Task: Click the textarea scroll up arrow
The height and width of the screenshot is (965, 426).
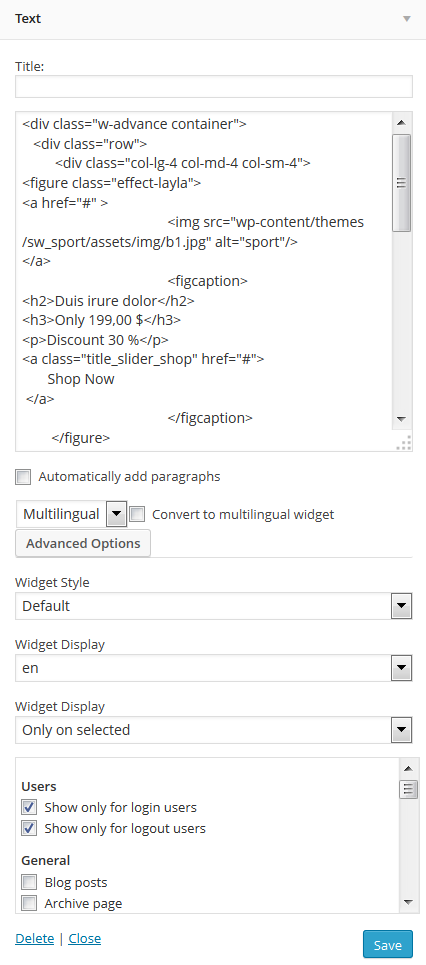Action: [x=401, y=122]
